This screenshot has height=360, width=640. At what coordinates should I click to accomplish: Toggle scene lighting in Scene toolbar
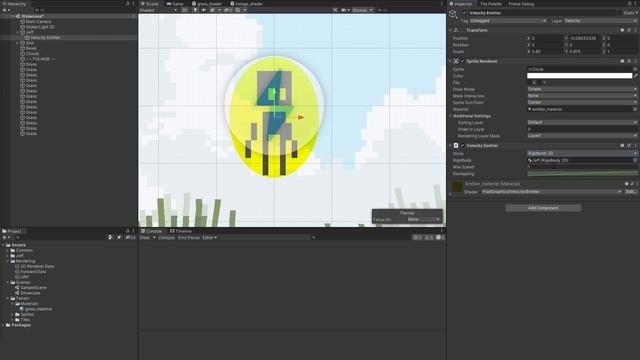click(x=196, y=10)
